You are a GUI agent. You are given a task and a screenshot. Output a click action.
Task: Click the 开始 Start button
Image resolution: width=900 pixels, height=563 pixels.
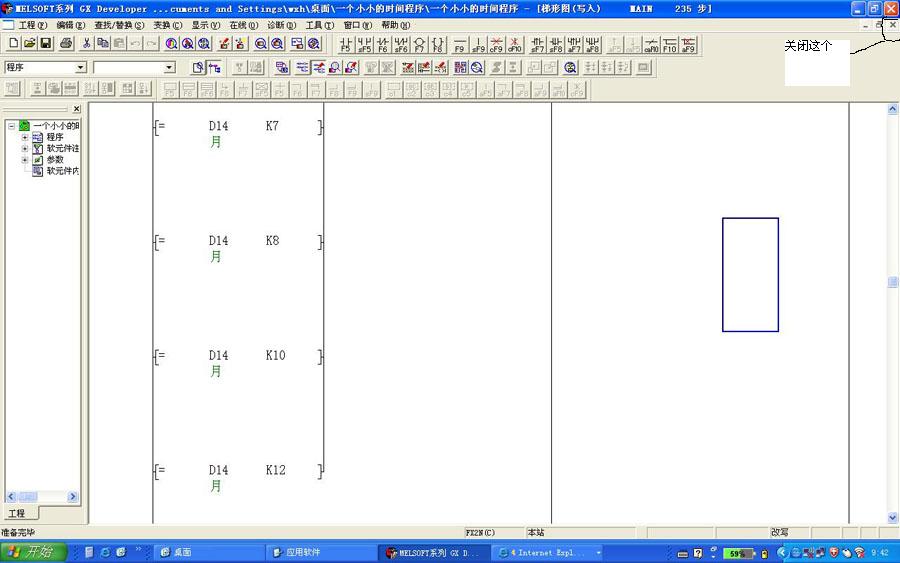point(33,552)
